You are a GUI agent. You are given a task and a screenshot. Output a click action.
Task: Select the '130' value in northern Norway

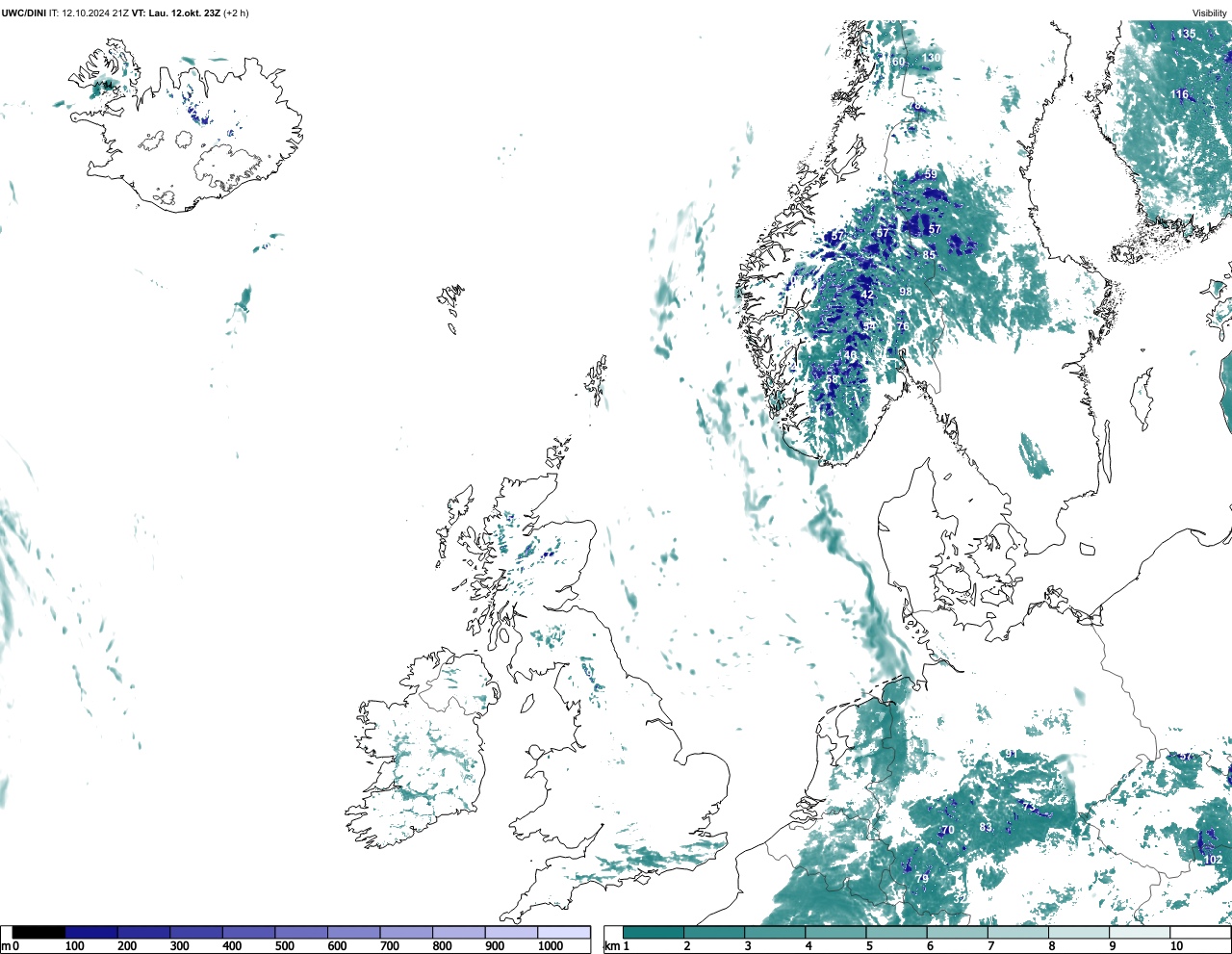click(x=931, y=58)
